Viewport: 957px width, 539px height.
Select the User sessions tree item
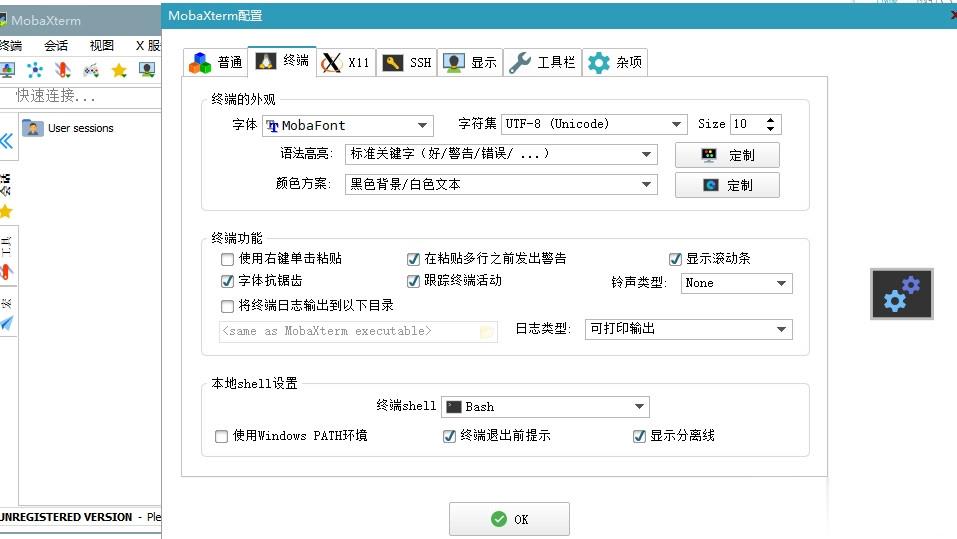(68, 128)
